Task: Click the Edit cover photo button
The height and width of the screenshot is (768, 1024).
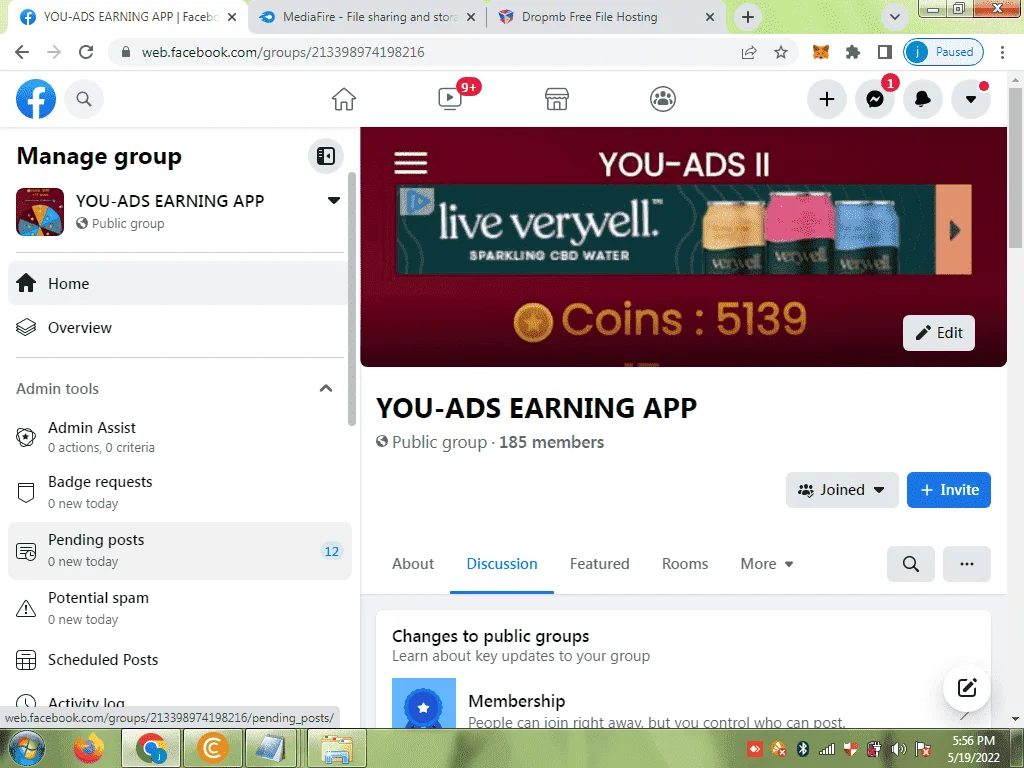Action: coord(938,333)
